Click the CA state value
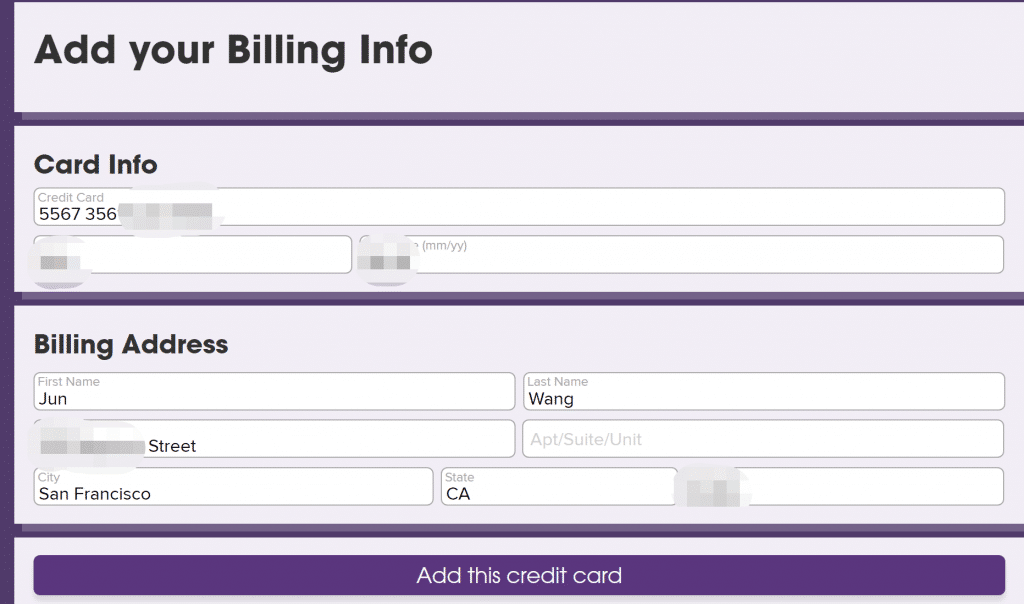Screen dimensions: 1024x604 458,494
